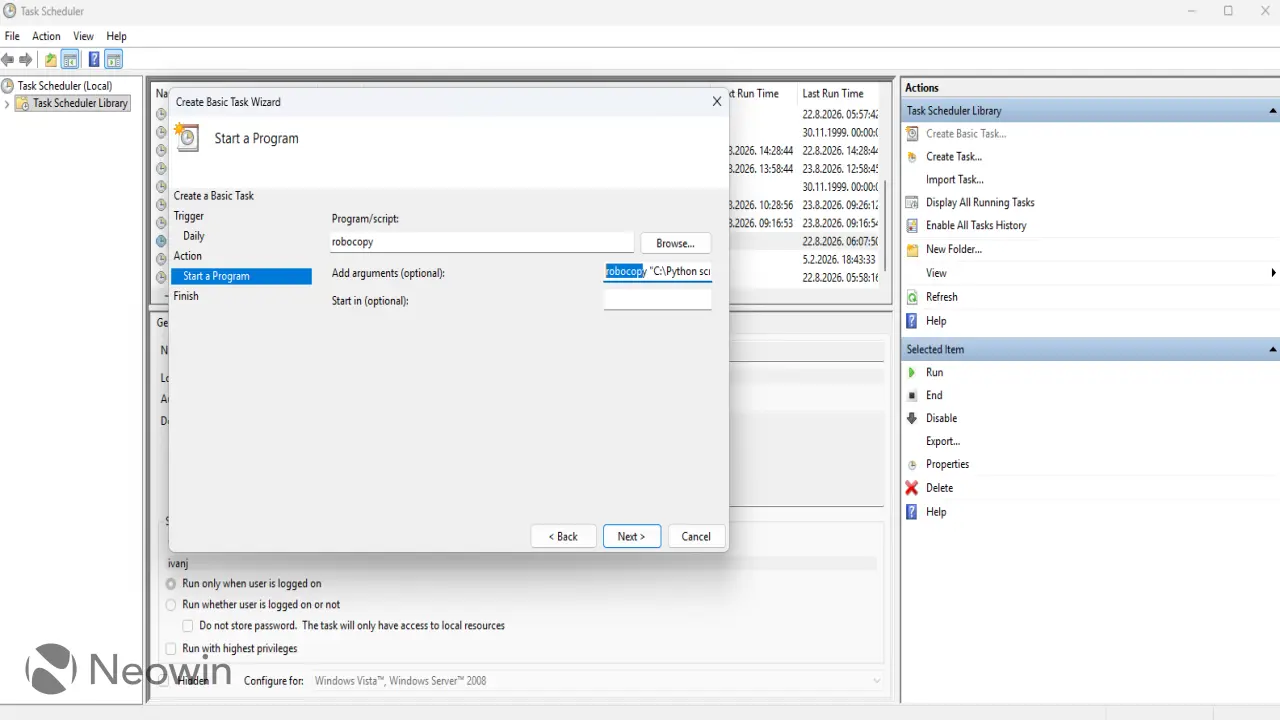Click the 23.8.2026. 09:26:12 last run cell
Image resolution: width=1280 pixels, height=720 pixels.
pyautogui.click(x=839, y=204)
